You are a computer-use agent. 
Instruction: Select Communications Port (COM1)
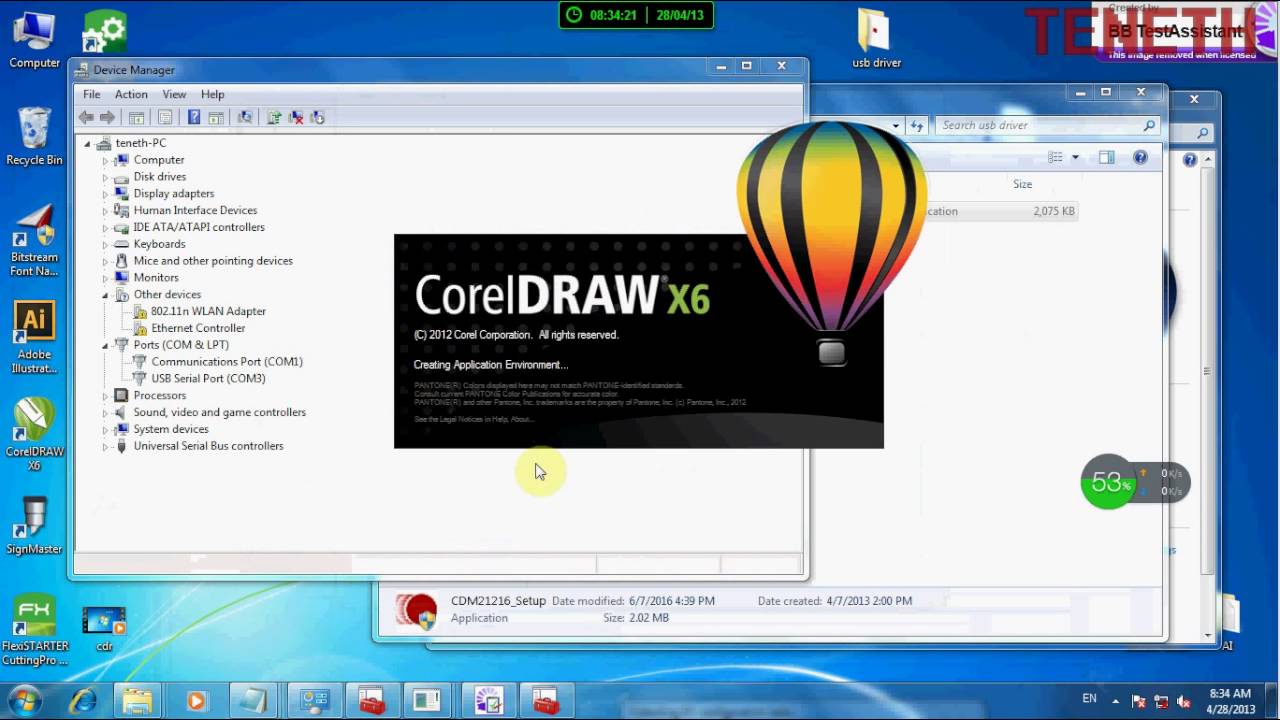[227, 362]
